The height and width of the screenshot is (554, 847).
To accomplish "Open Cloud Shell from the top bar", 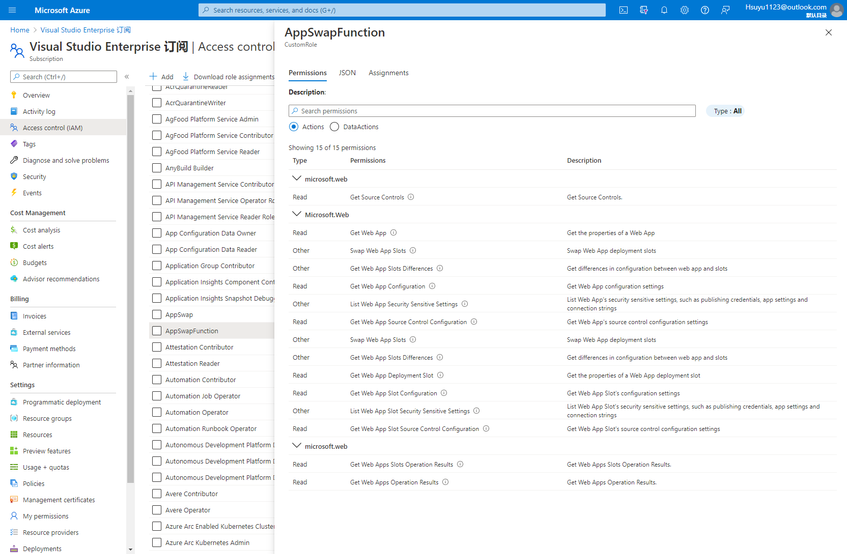I will click(x=623, y=10).
